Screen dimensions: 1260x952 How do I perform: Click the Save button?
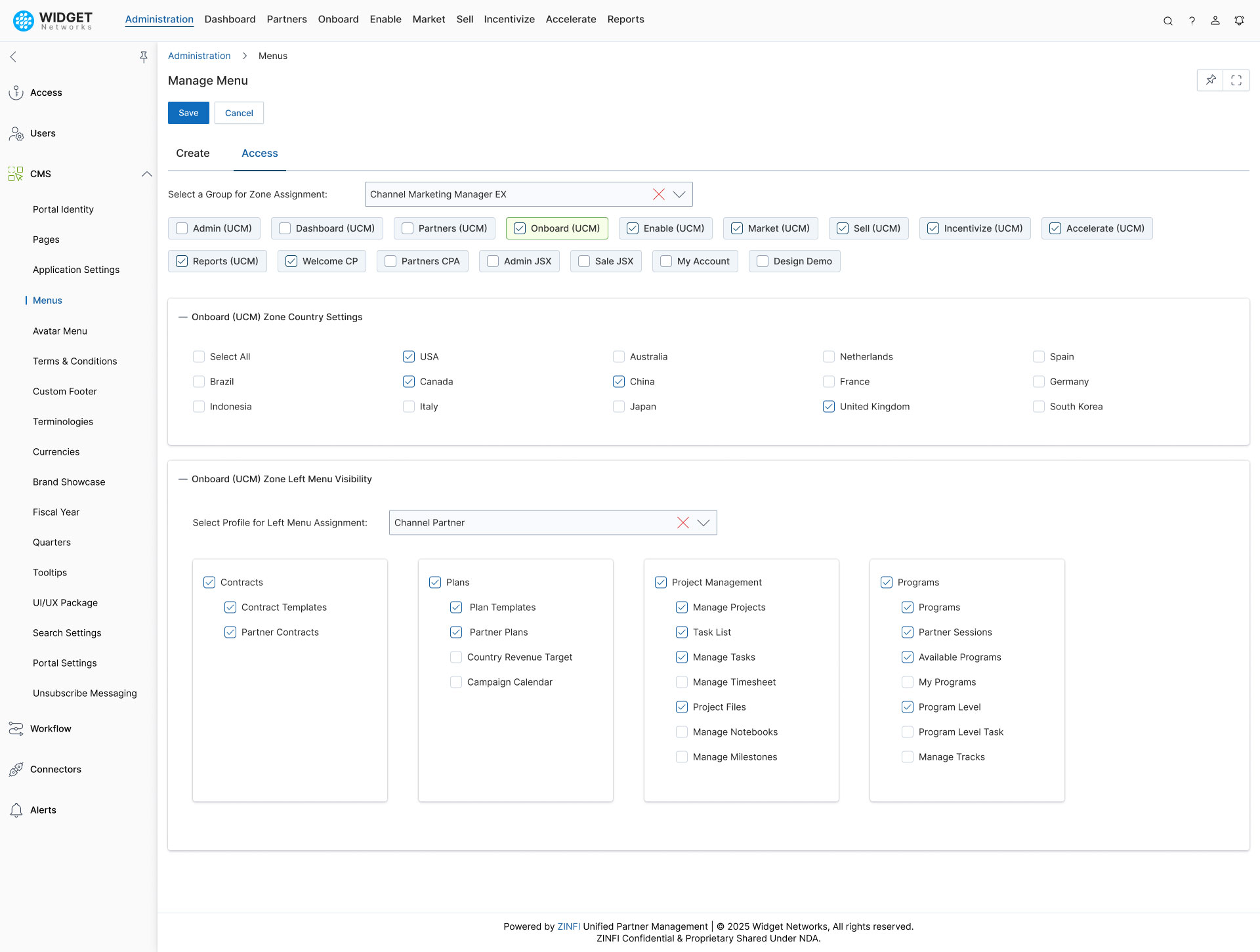[188, 114]
